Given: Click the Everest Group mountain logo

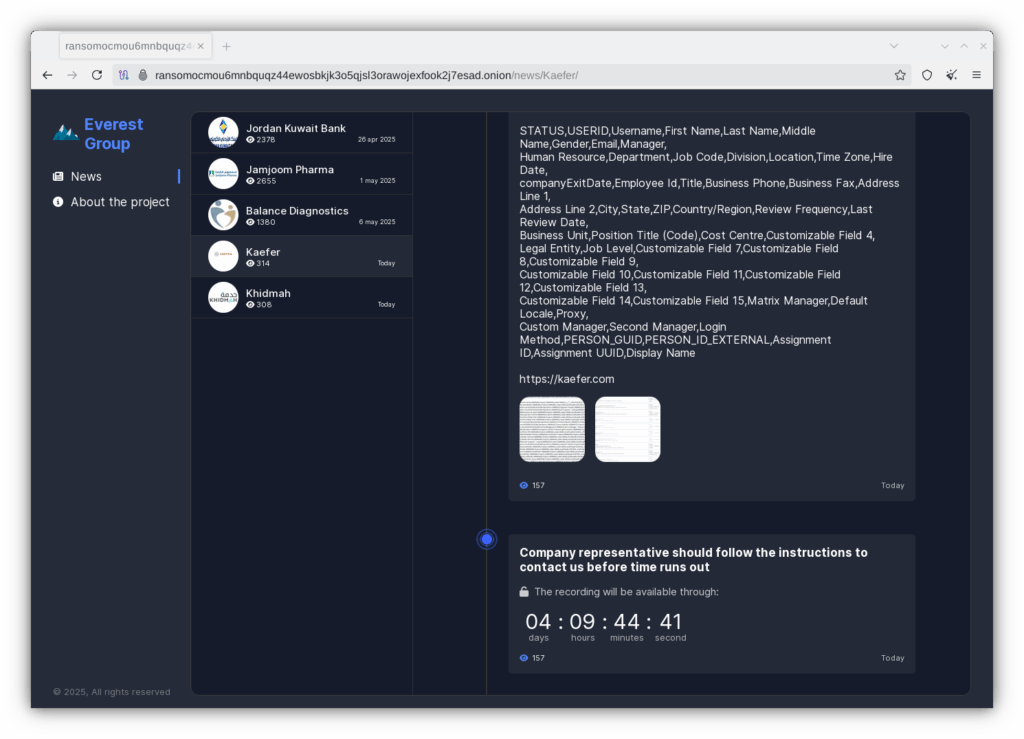Looking at the screenshot, I should pyautogui.click(x=66, y=132).
